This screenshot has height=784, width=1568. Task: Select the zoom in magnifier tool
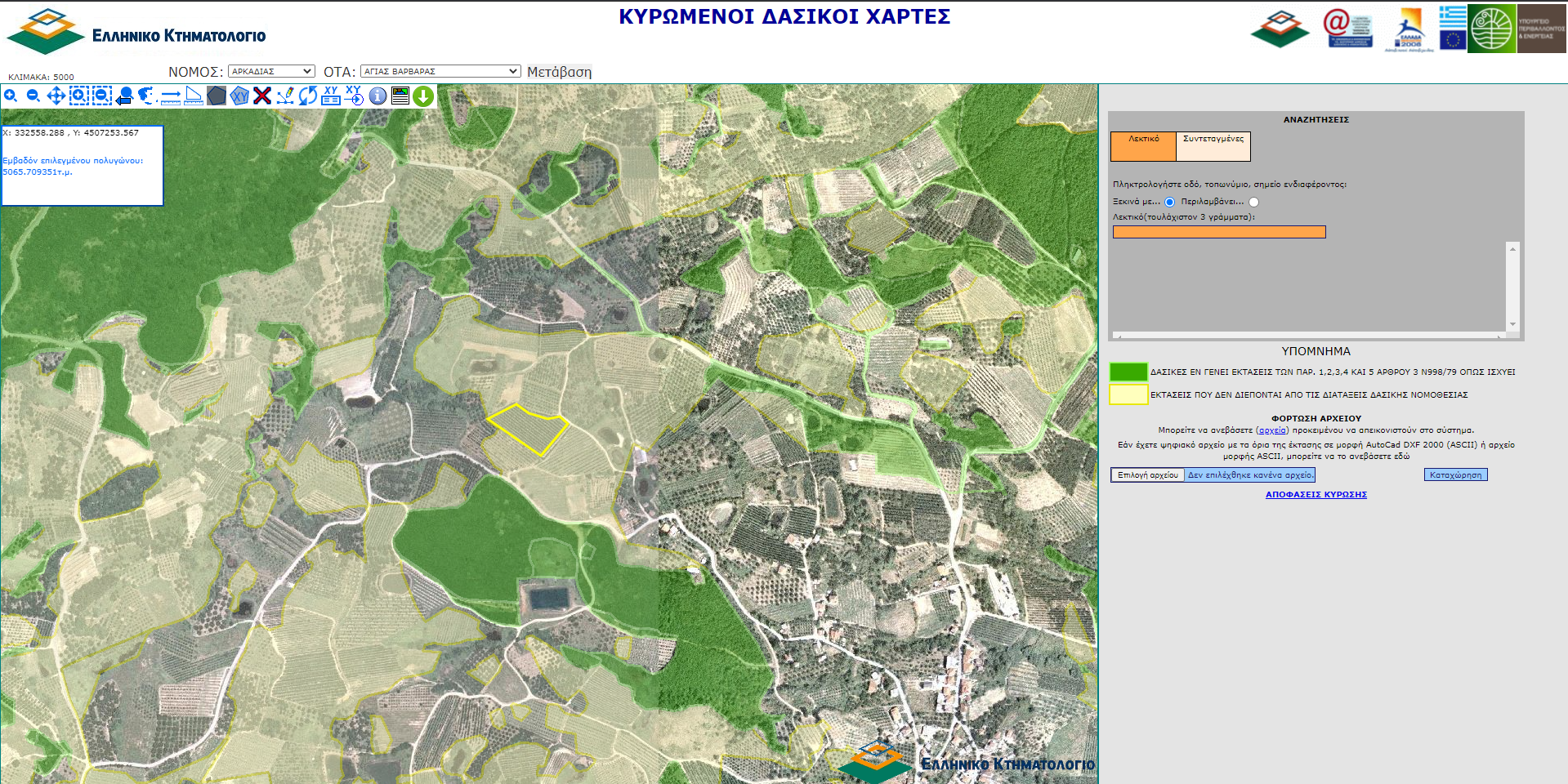click(x=11, y=96)
